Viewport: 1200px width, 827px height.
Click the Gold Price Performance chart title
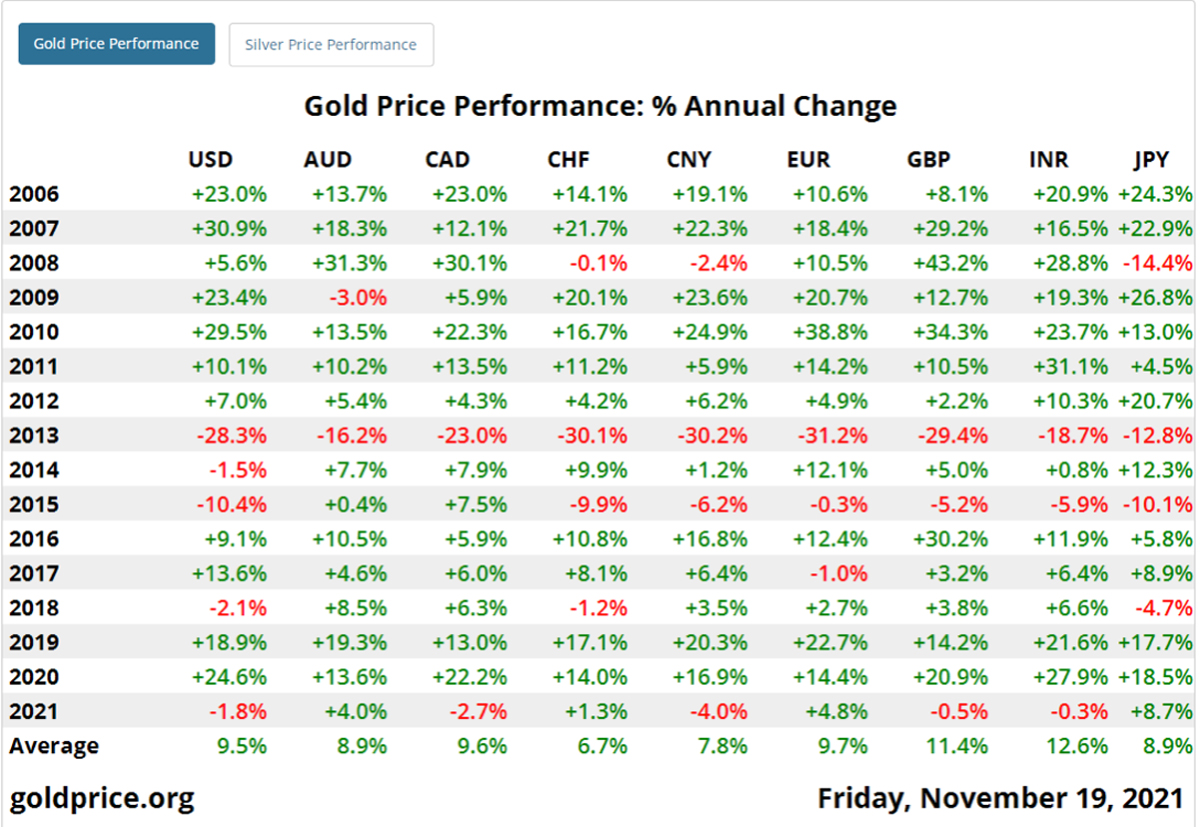click(600, 106)
